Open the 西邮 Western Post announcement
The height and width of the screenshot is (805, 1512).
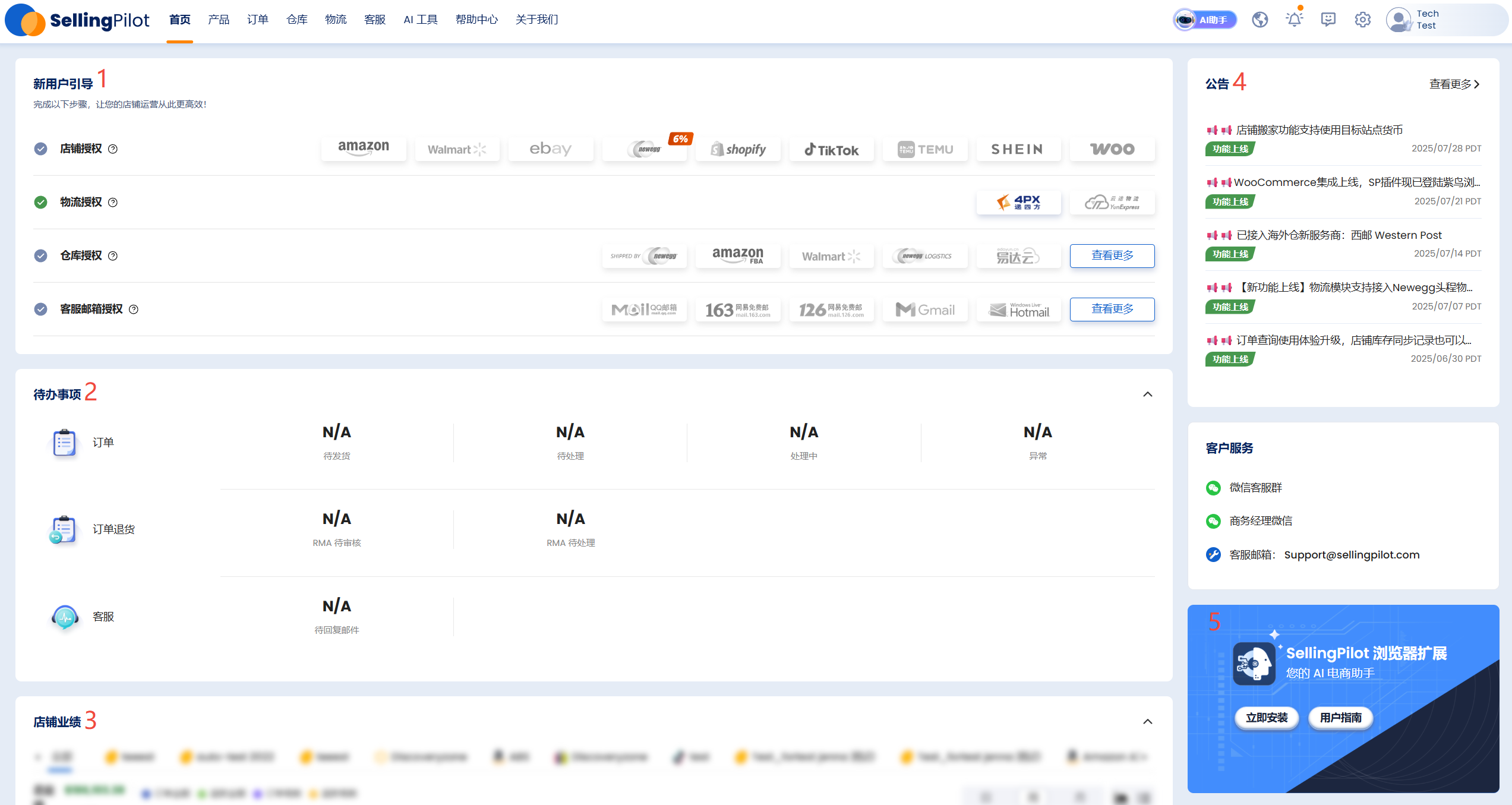(x=1339, y=235)
